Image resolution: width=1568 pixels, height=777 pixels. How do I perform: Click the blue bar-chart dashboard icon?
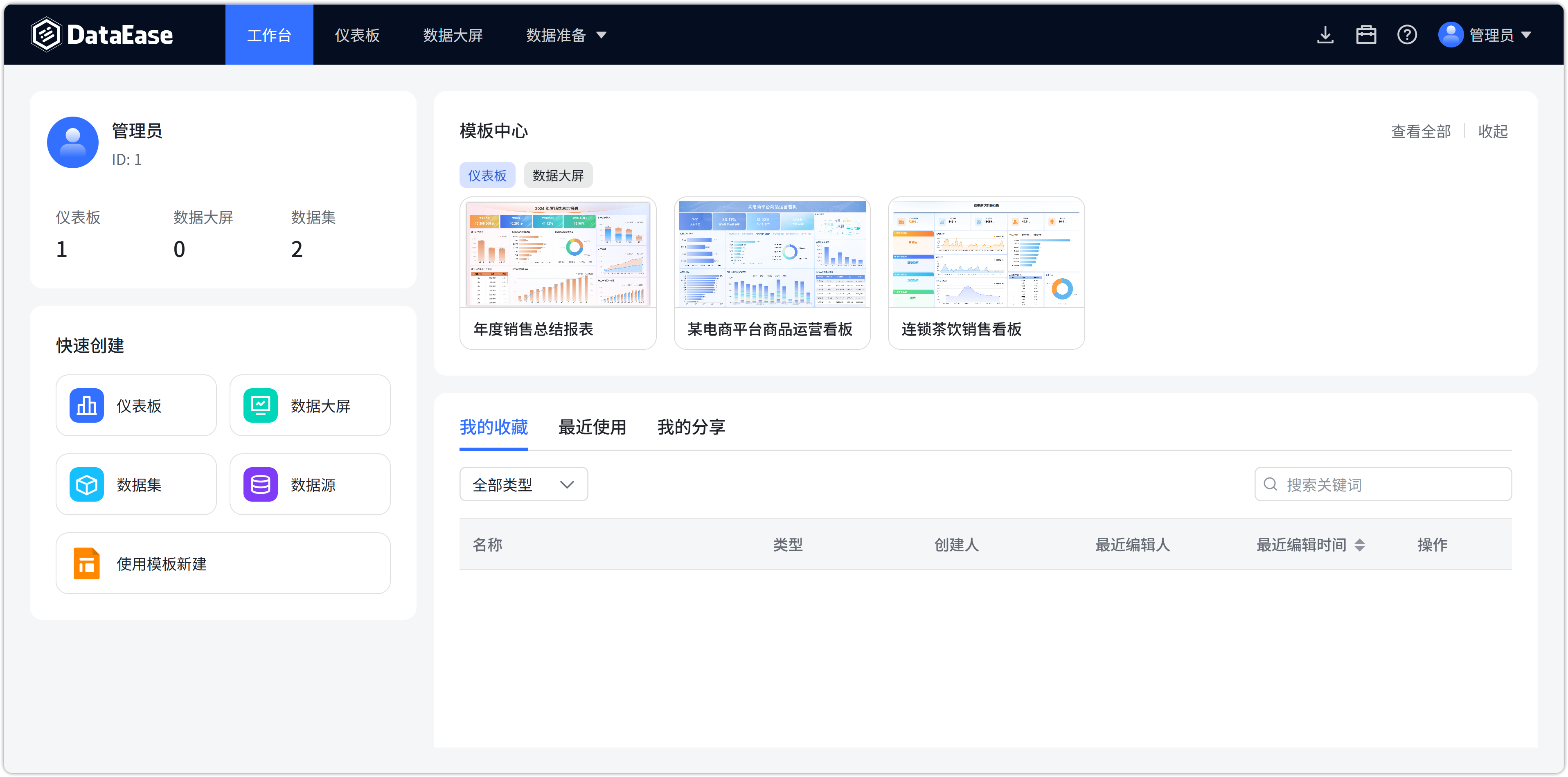(86, 405)
